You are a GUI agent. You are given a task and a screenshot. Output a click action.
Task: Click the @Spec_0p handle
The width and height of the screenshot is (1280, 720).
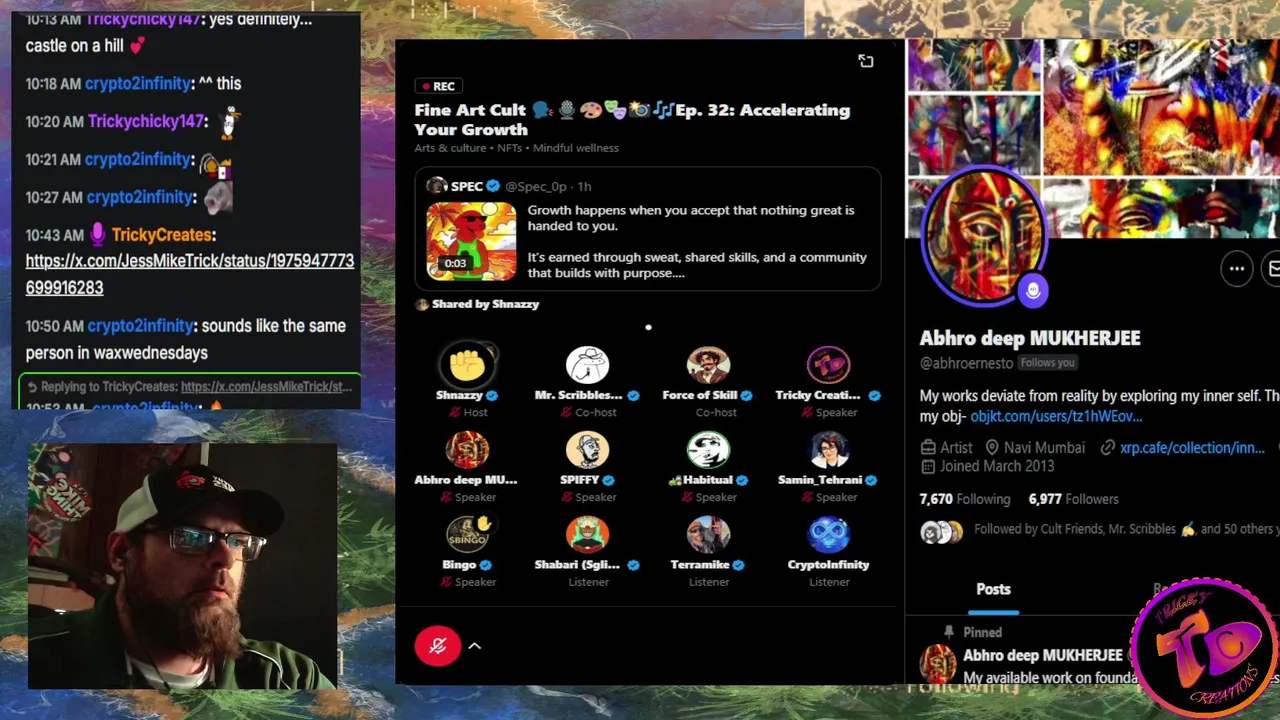[535, 186]
